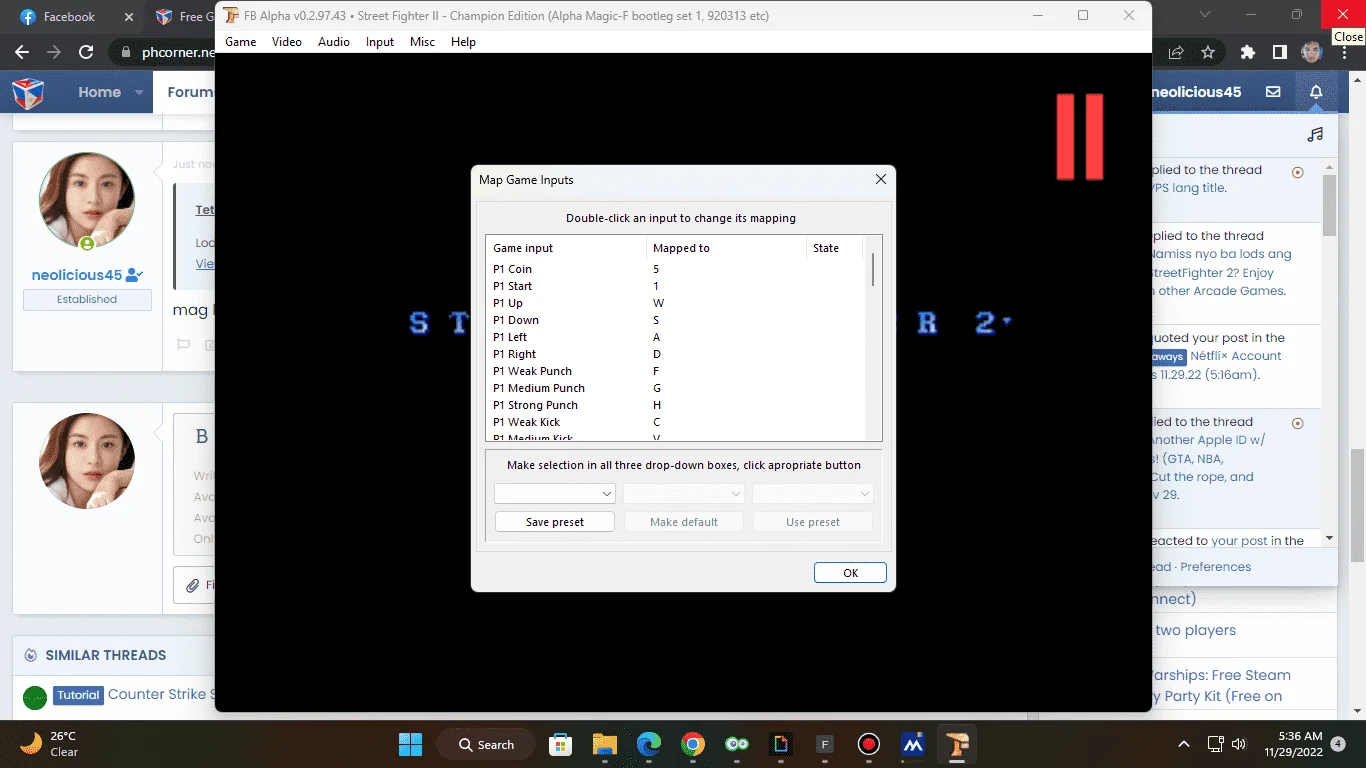
Task: Open the Windows Start menu
Action: pyautogui.click(x=410, y=744)
